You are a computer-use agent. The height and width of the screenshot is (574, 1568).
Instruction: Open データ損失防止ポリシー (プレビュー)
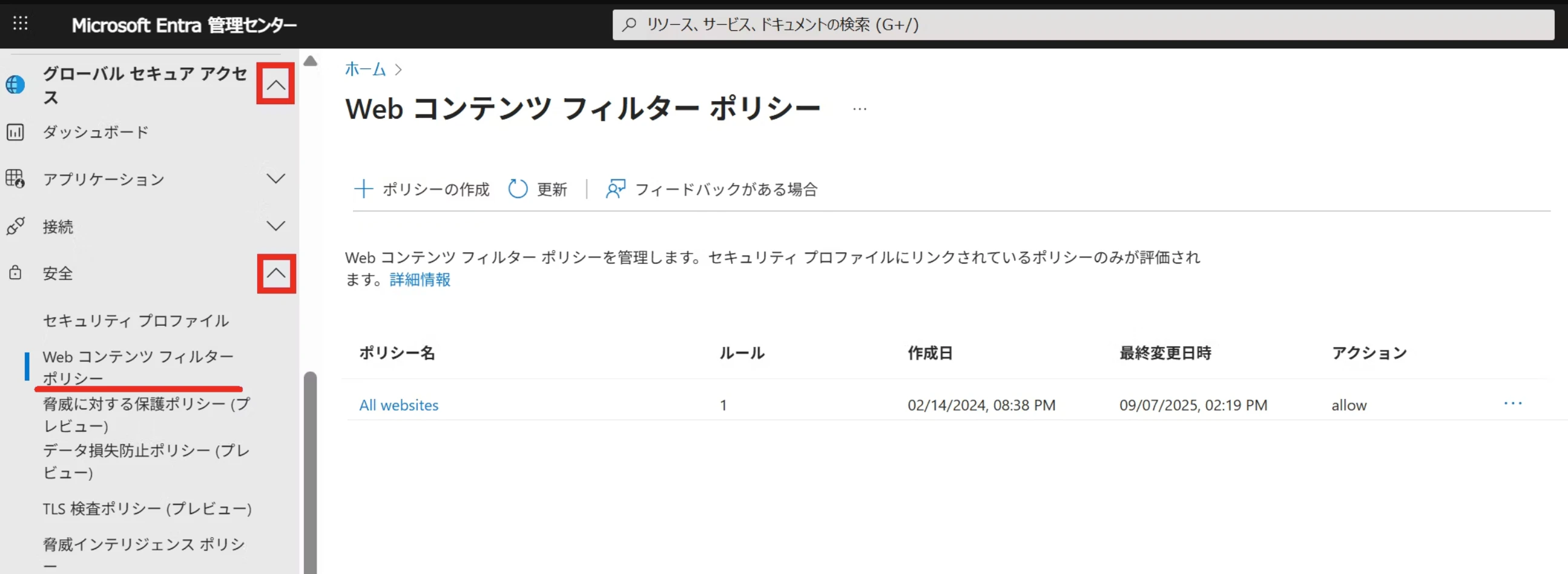click(x=146, y=461)
